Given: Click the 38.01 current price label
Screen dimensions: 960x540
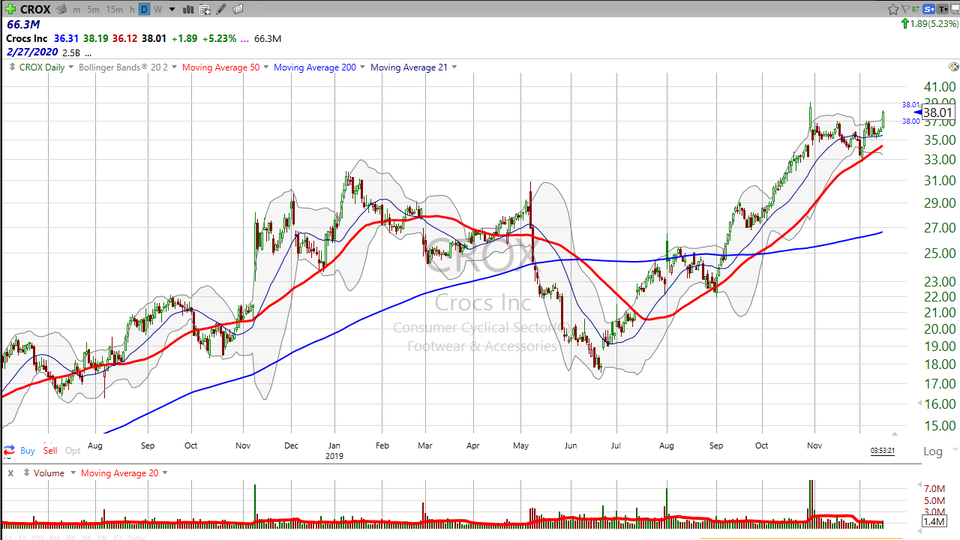Looking at the screenshot, I should (938, 112).
